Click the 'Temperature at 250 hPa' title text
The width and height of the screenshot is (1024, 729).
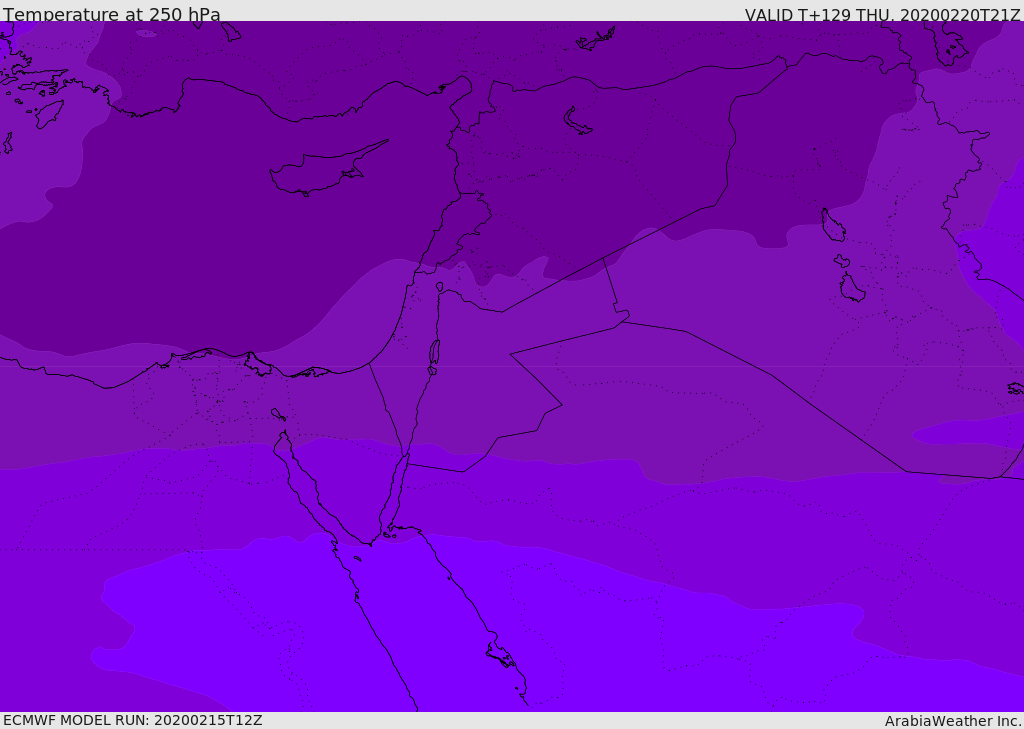tap(112, 14)
